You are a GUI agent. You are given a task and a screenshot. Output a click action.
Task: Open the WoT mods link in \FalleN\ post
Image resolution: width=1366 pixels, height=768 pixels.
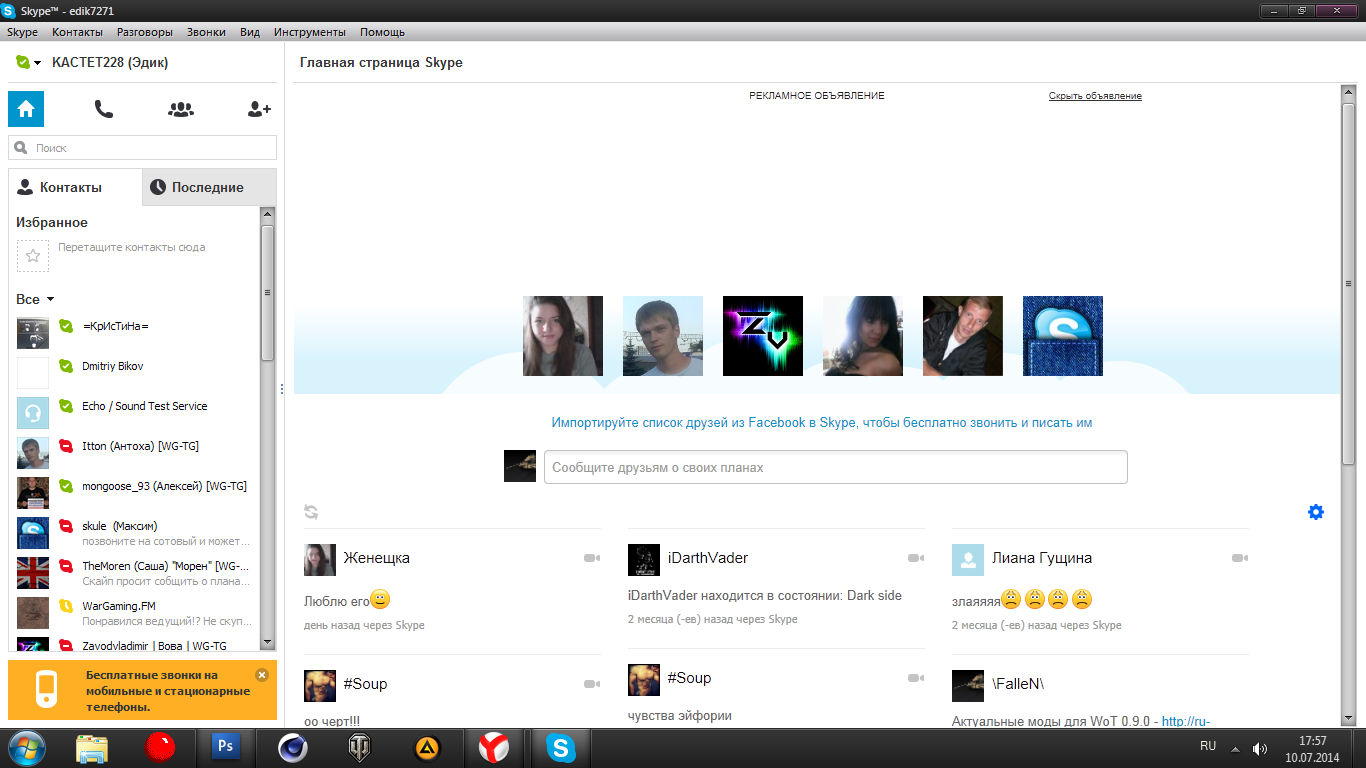click(x=1186, y=721)
